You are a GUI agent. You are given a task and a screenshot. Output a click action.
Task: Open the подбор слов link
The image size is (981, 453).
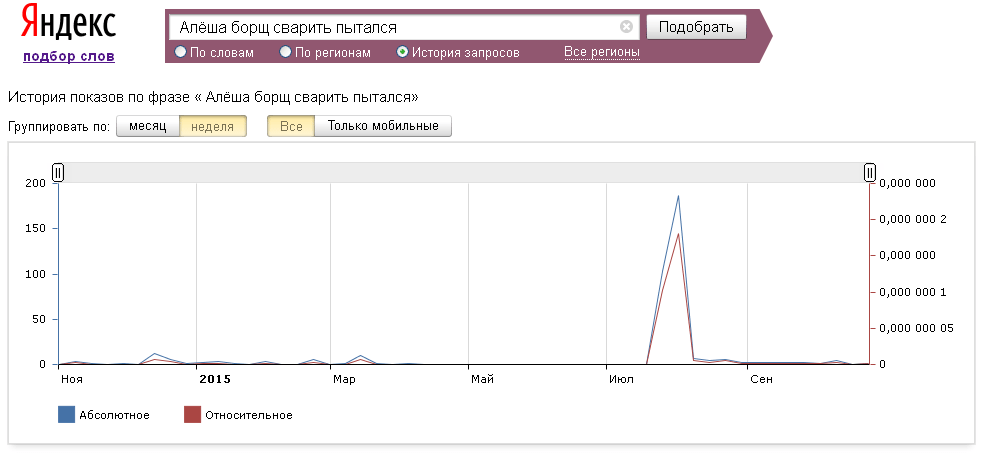click(69, 56)
